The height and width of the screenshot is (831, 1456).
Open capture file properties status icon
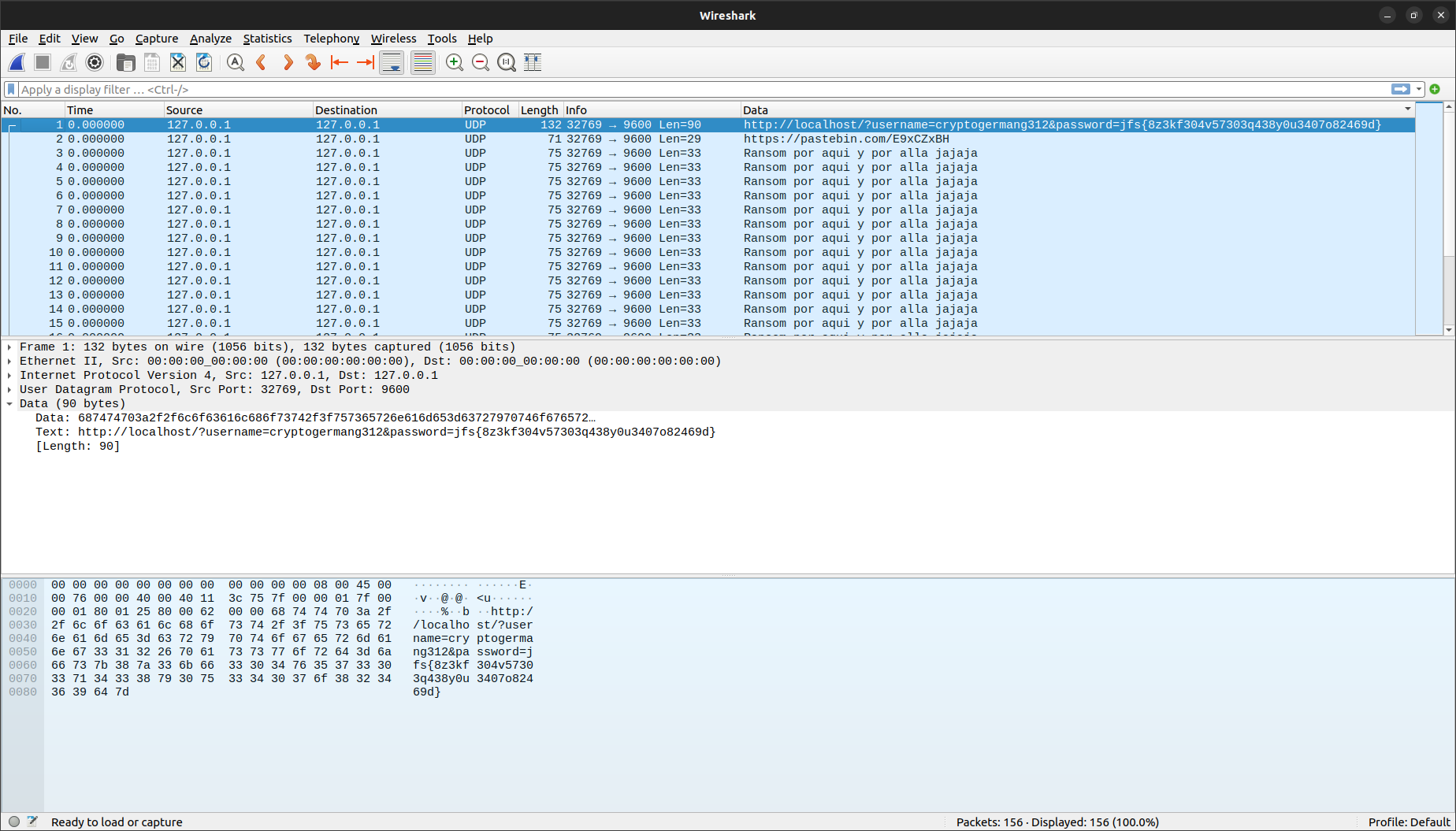click(32, 822)
